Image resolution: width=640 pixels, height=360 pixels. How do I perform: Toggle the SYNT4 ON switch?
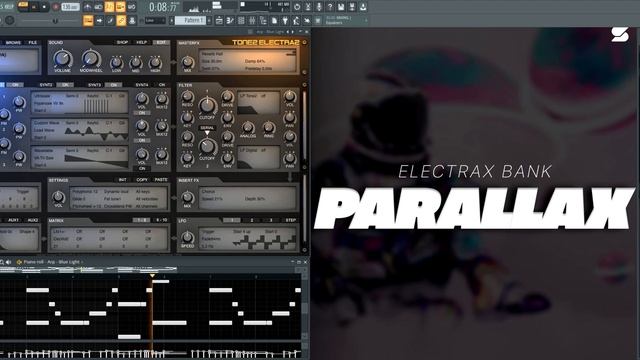(x=162, y=85)
